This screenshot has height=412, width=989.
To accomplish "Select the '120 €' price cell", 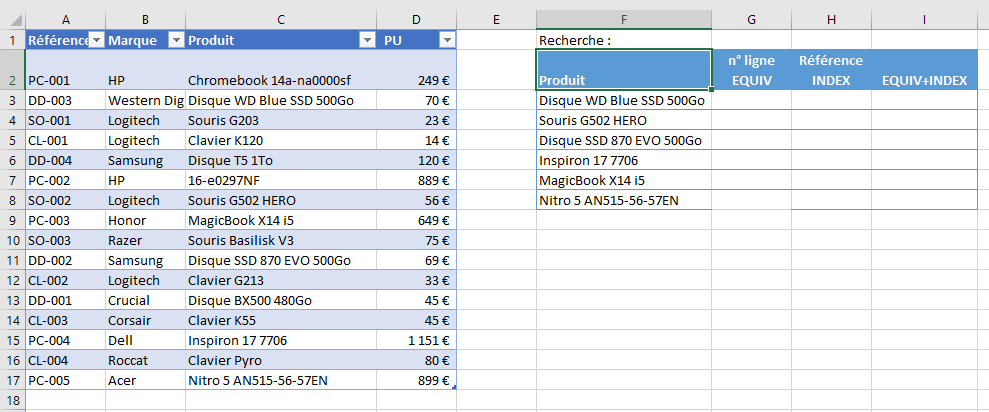I will point(416,160).
